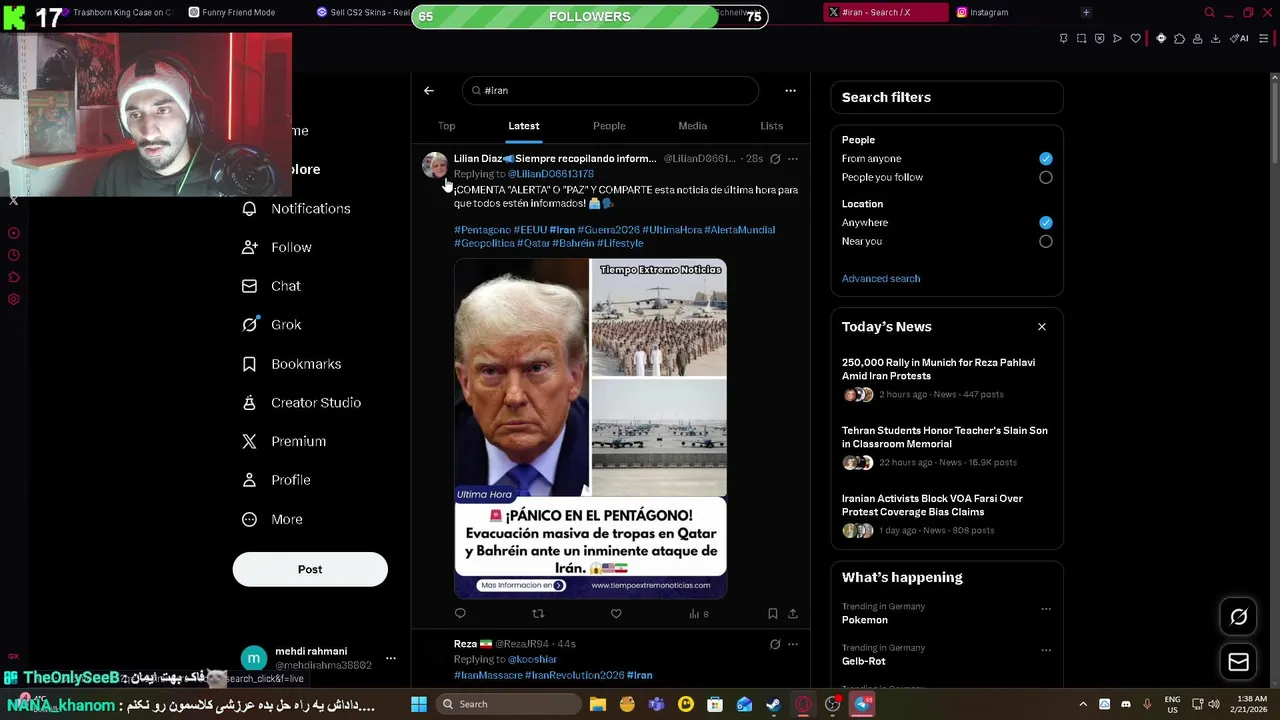Add page to browser favorites heart
Image resolution: width=1280 pixels, height=720 pixels.
pyautogui.click(x=1135, y=38)
